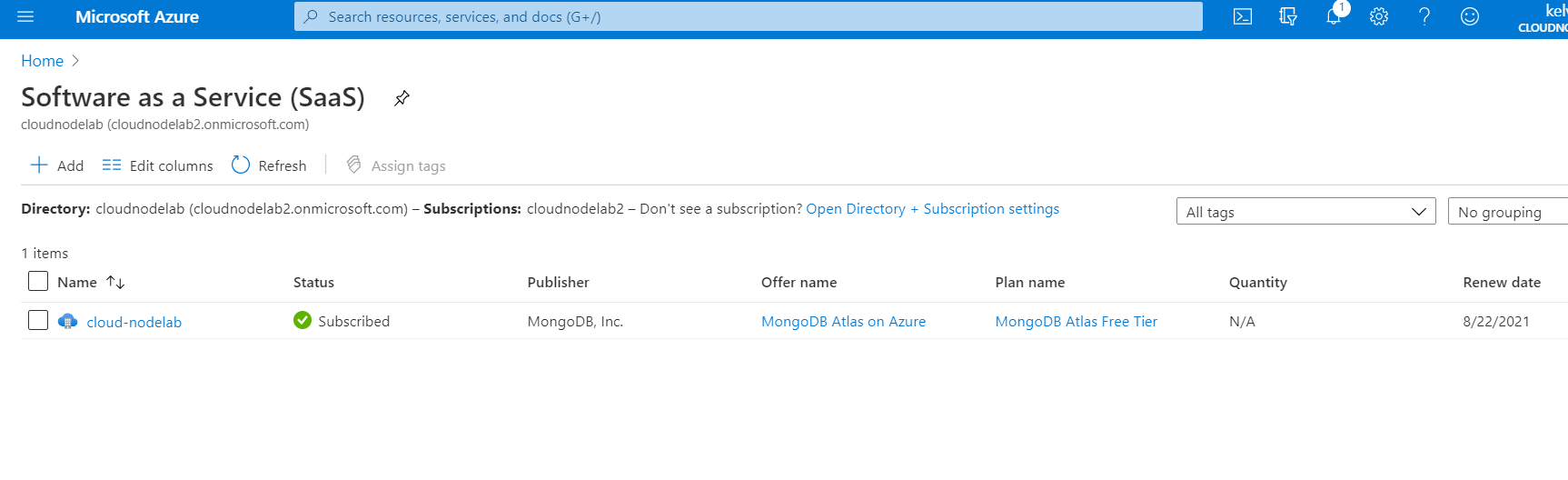Click the MongoDB, Inc. publisher cell
The height and width of the screenshot is (480, 1568).
click(x=575, y=321)
